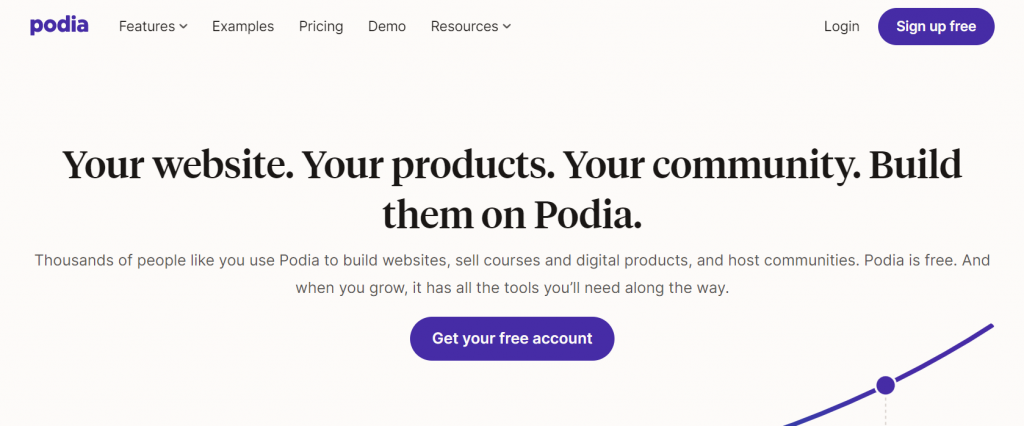Expand the Features chevron arrow
Image resolution: width=1024 pixels, height=426 pixels.
pyautogui.click(x=184, y=27)
